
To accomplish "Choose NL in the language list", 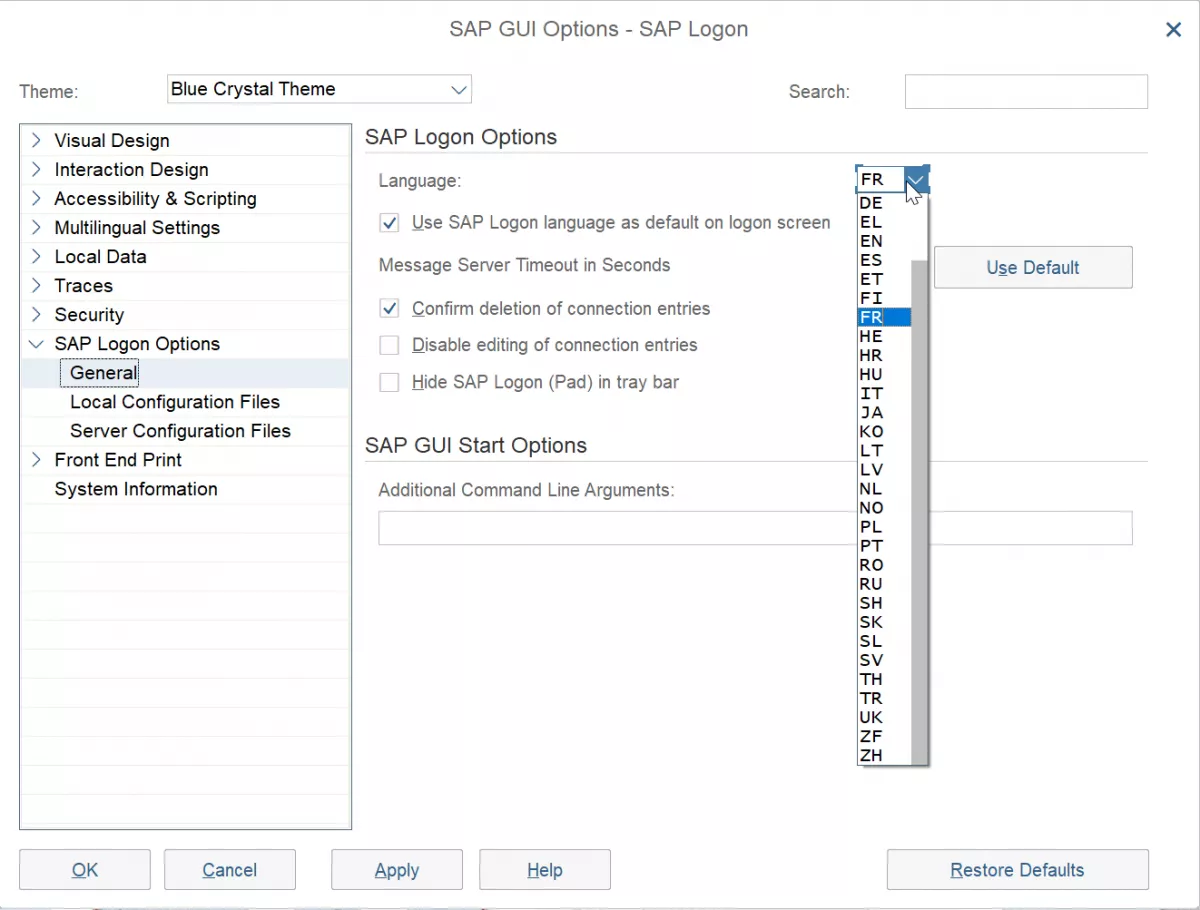I will tap(884, 489).
